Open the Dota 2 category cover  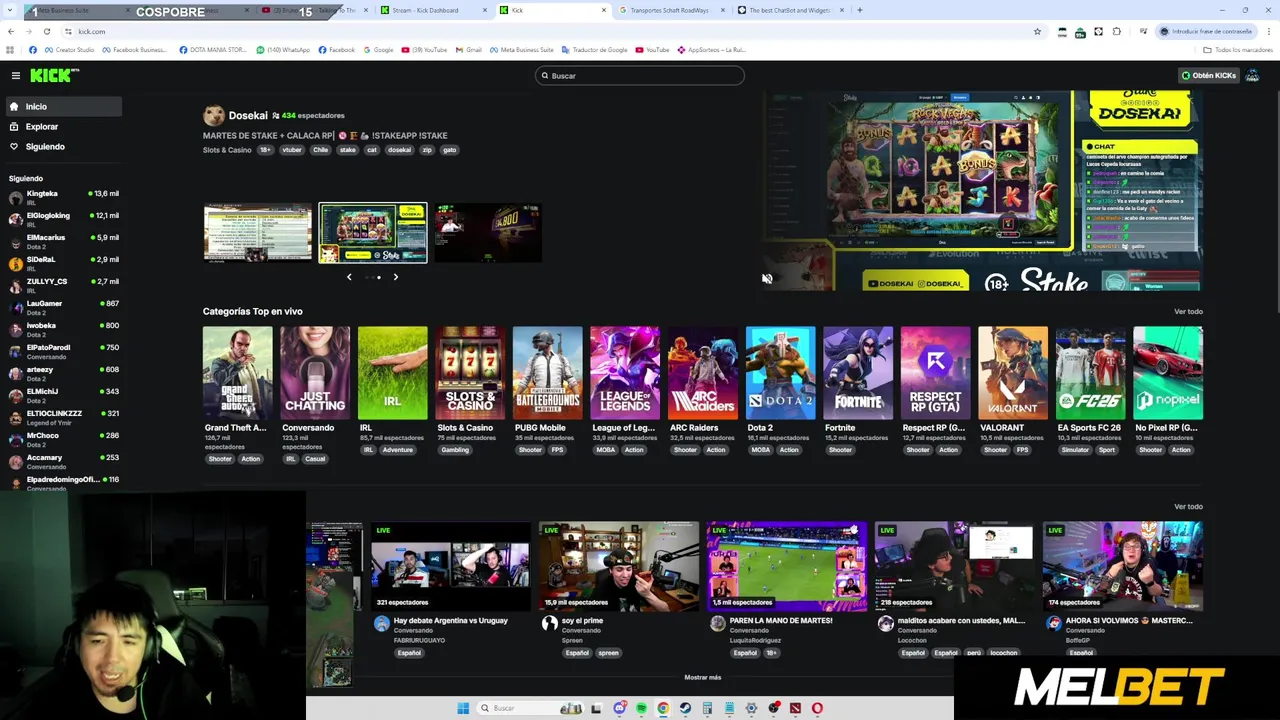(780, 373)
